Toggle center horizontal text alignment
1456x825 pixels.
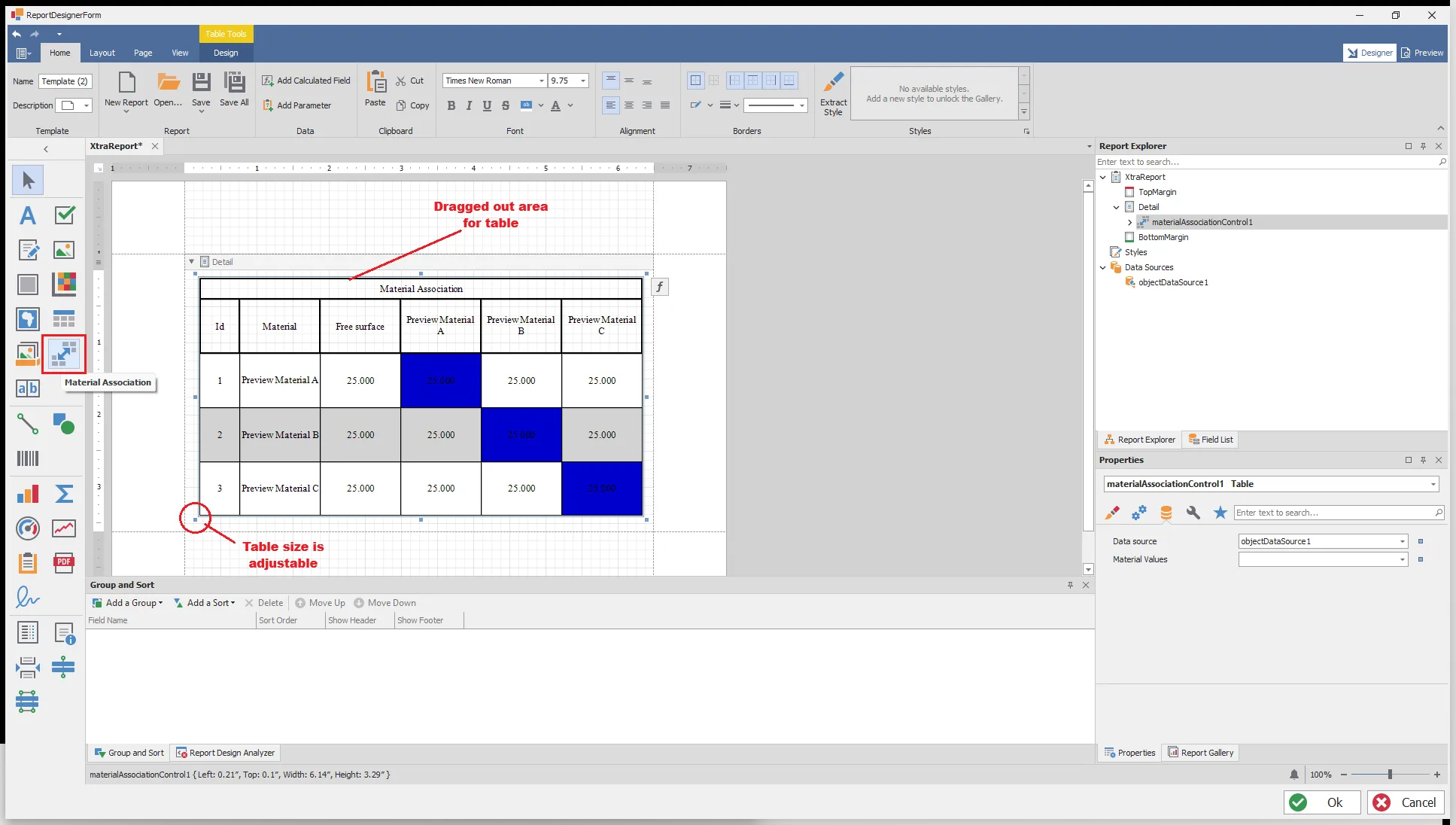point(629,105)
